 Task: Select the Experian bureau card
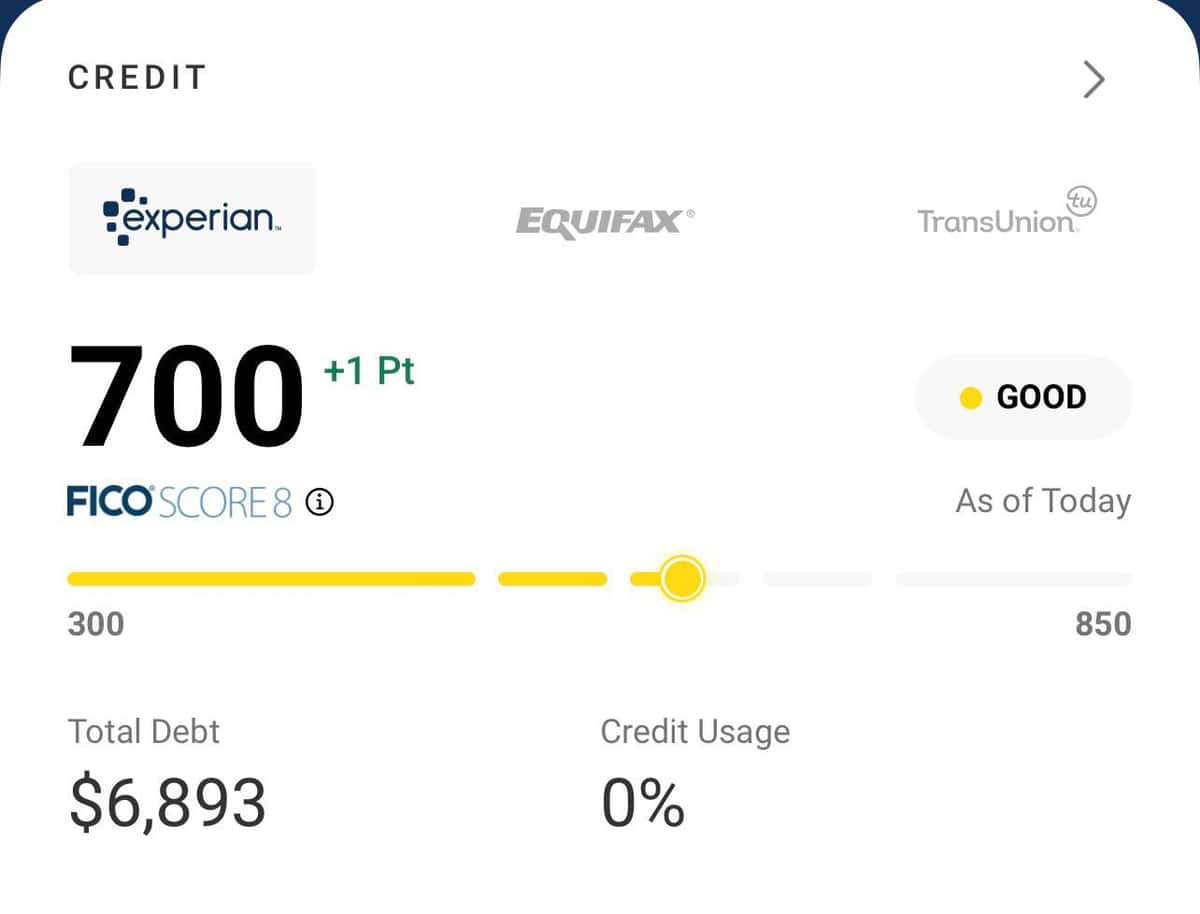pos(190,218)
